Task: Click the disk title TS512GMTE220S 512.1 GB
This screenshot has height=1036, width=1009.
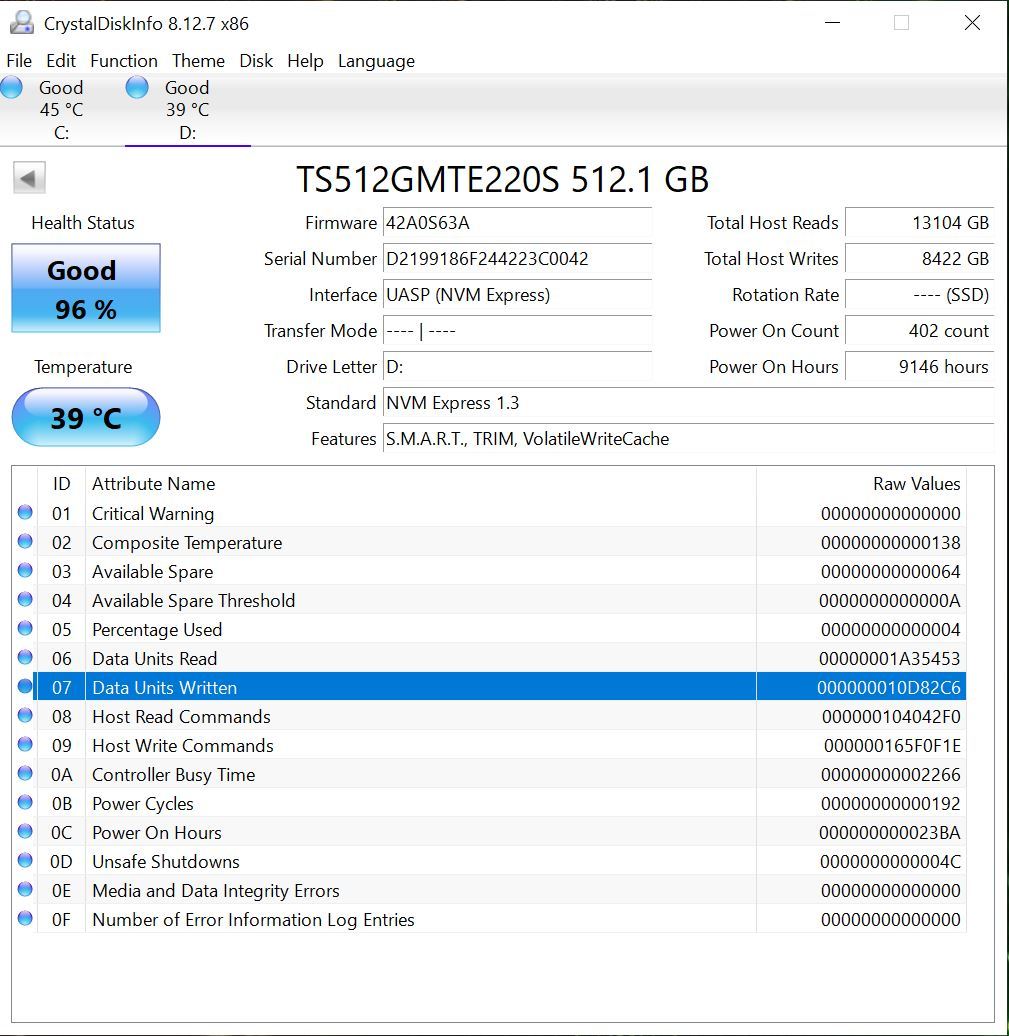Action: point(503,179)
